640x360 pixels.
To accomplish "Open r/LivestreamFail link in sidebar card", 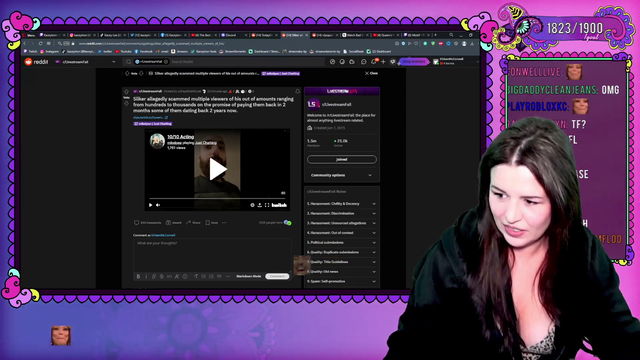I will coord(337,104).
